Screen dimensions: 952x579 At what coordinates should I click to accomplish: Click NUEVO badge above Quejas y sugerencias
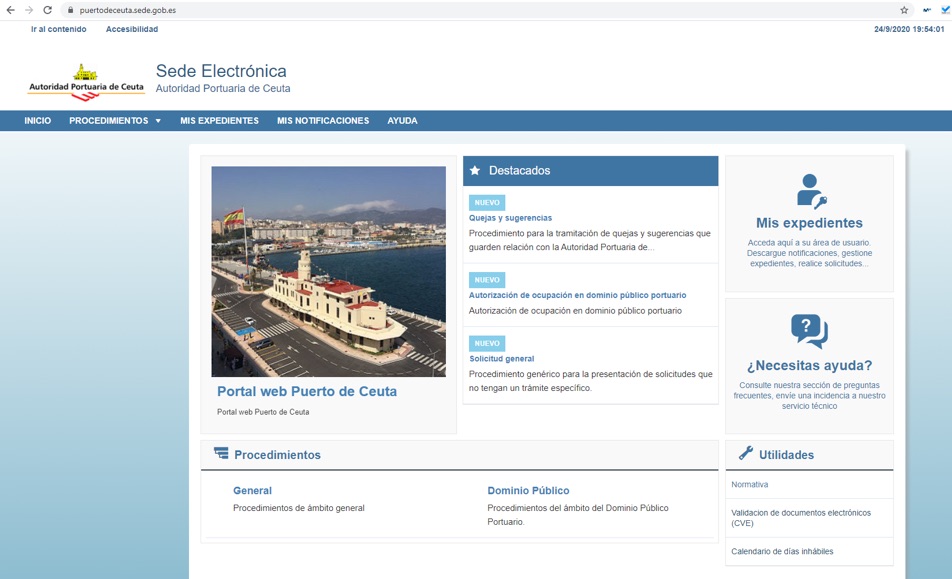[487, 203]
